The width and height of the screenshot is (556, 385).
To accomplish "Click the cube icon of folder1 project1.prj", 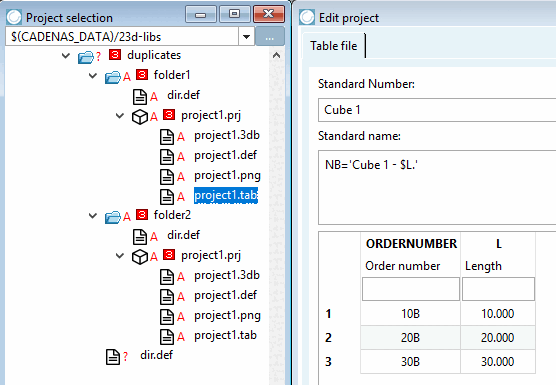I will pyautogui.click(x=139, y=117).
